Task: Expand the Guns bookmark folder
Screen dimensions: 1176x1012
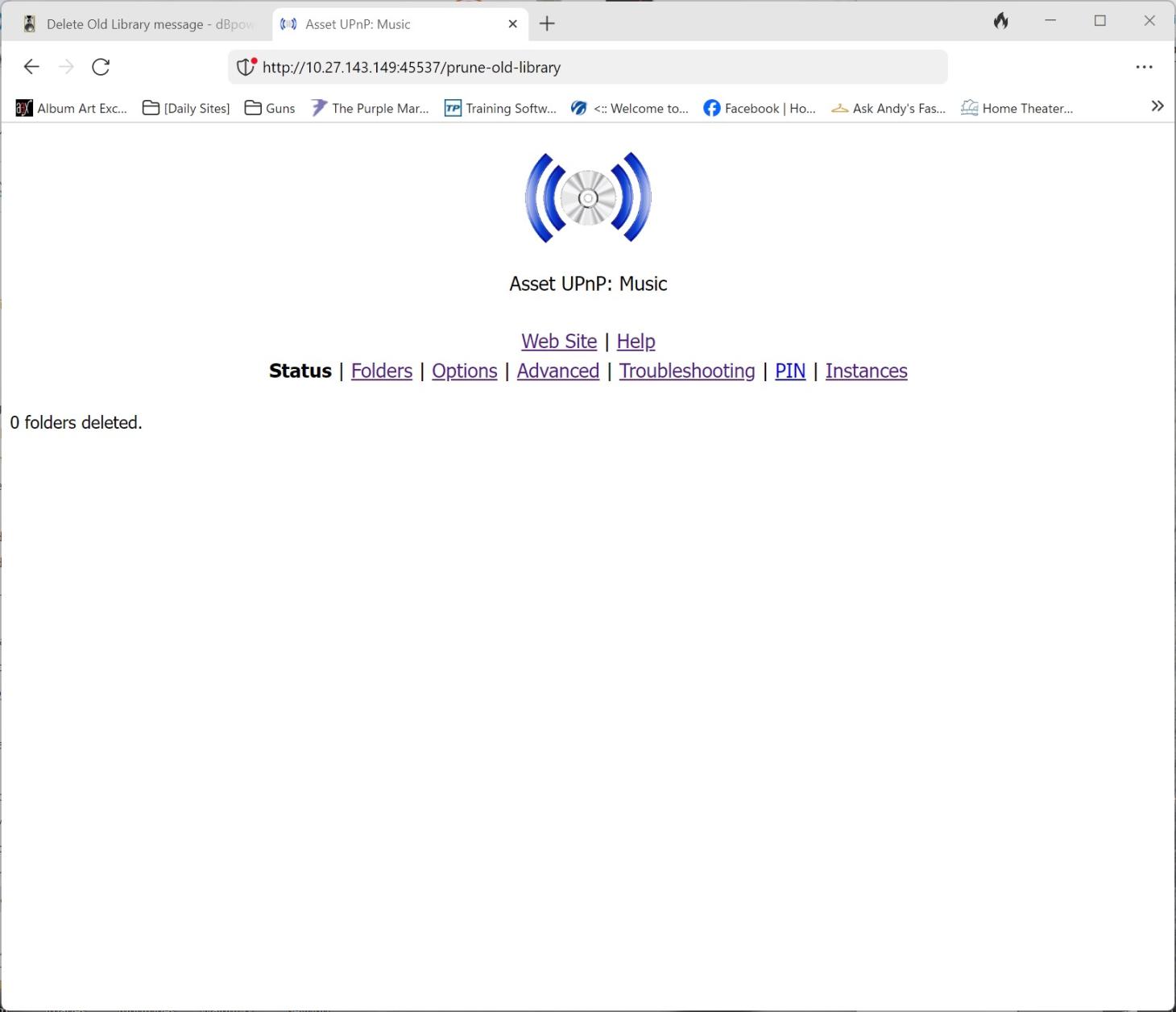Action: pos(270,108)
